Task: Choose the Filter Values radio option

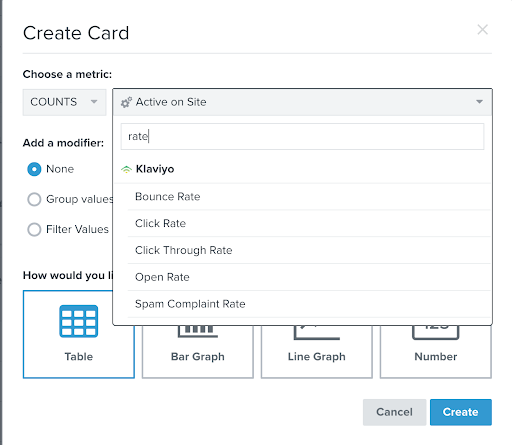Action: tap(34, 229)
